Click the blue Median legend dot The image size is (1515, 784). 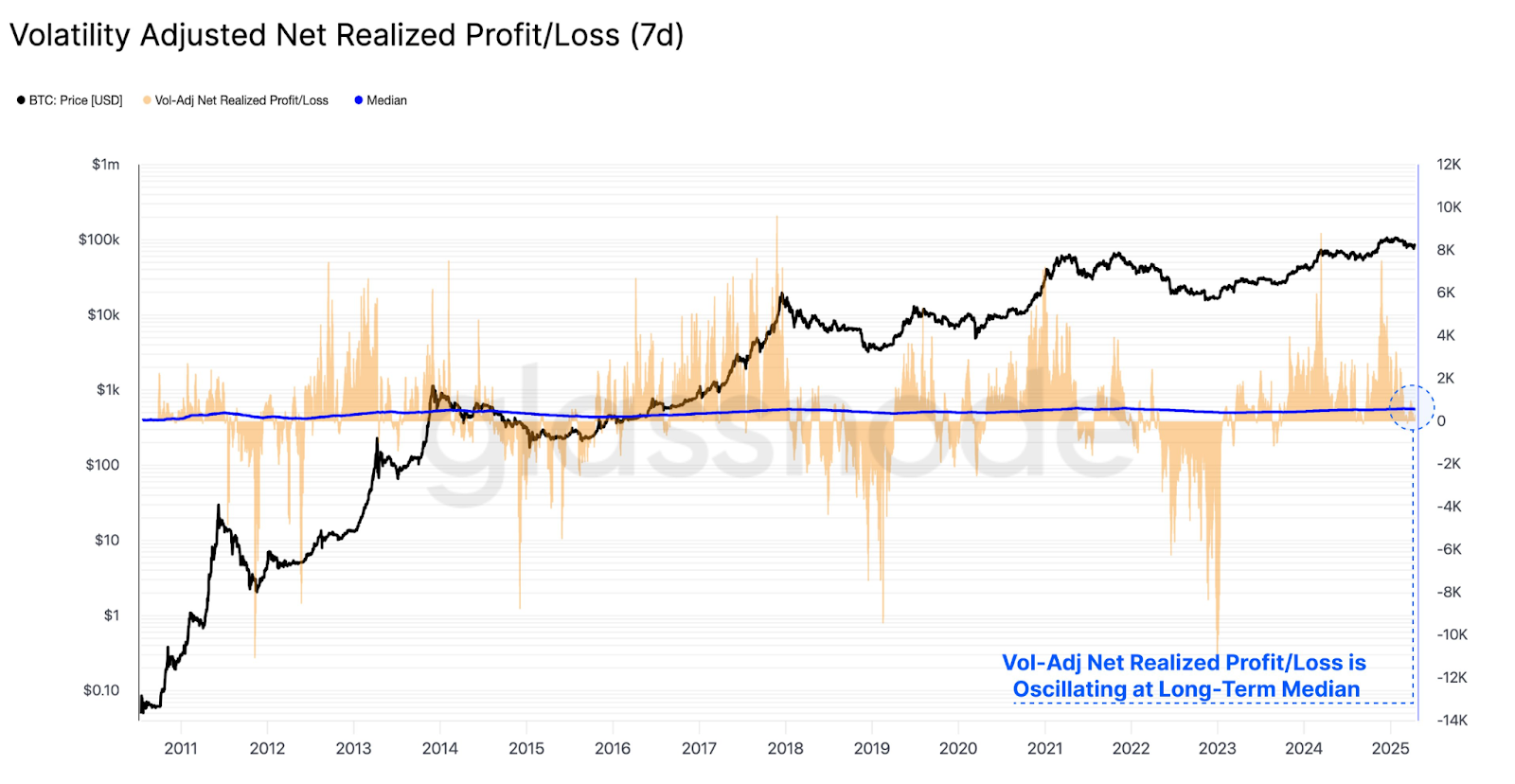point(359,100)
